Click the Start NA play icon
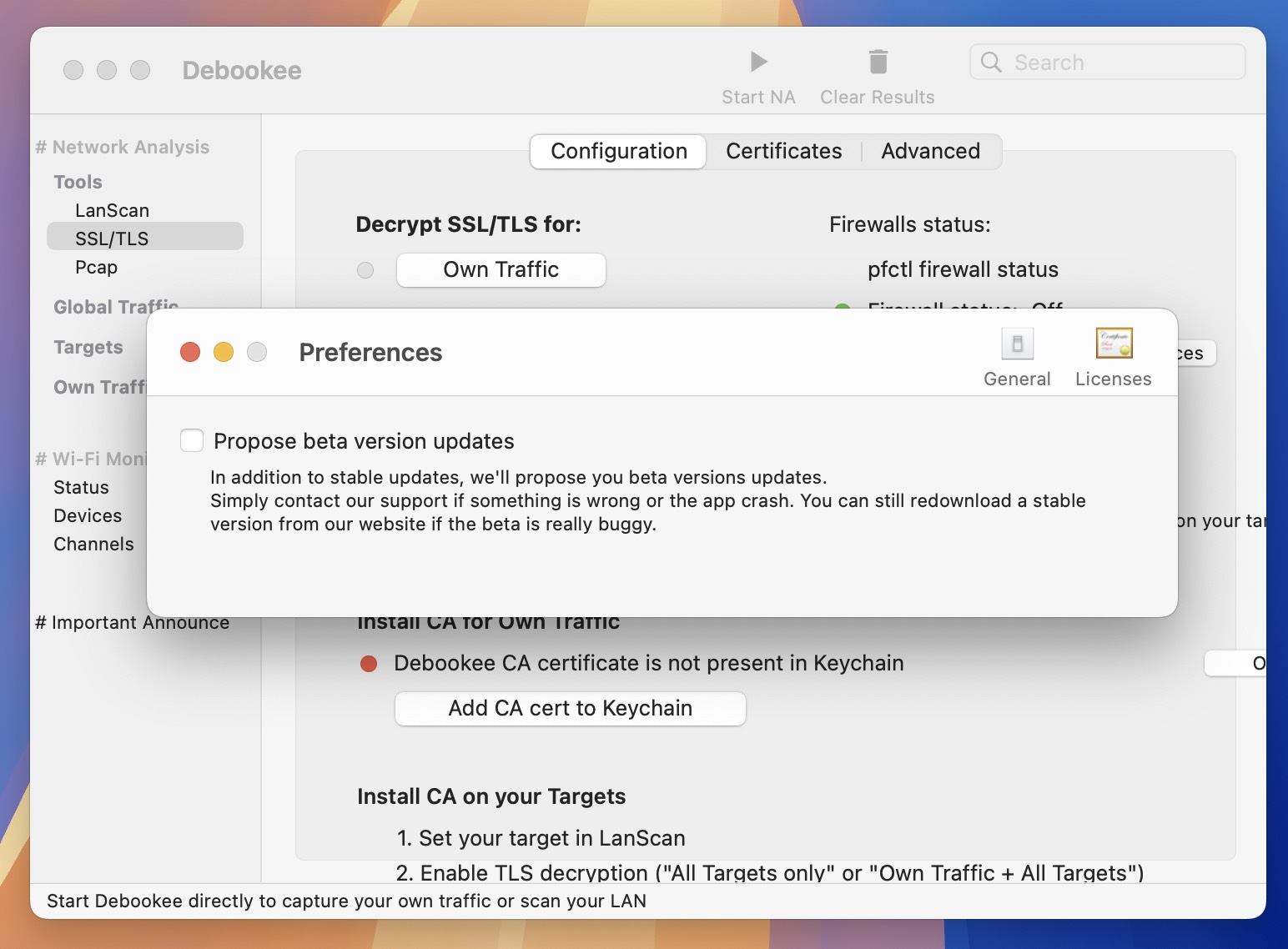The width and height of the screenshot is (1288, 949). 758,62
